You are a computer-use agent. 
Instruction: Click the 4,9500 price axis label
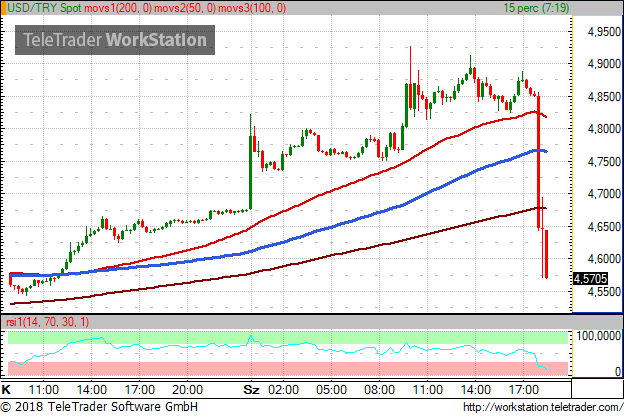(604, 31)
